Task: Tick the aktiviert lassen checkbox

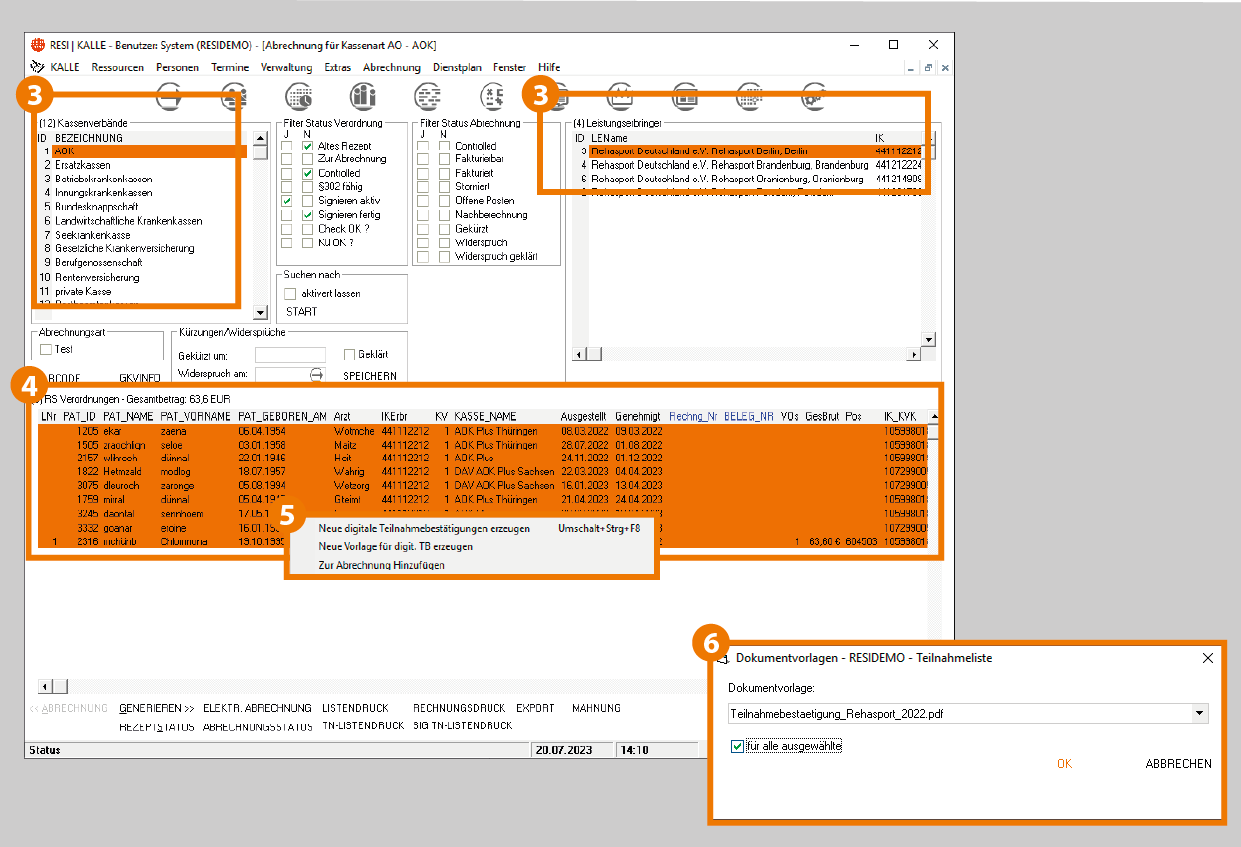Action: 290,294
